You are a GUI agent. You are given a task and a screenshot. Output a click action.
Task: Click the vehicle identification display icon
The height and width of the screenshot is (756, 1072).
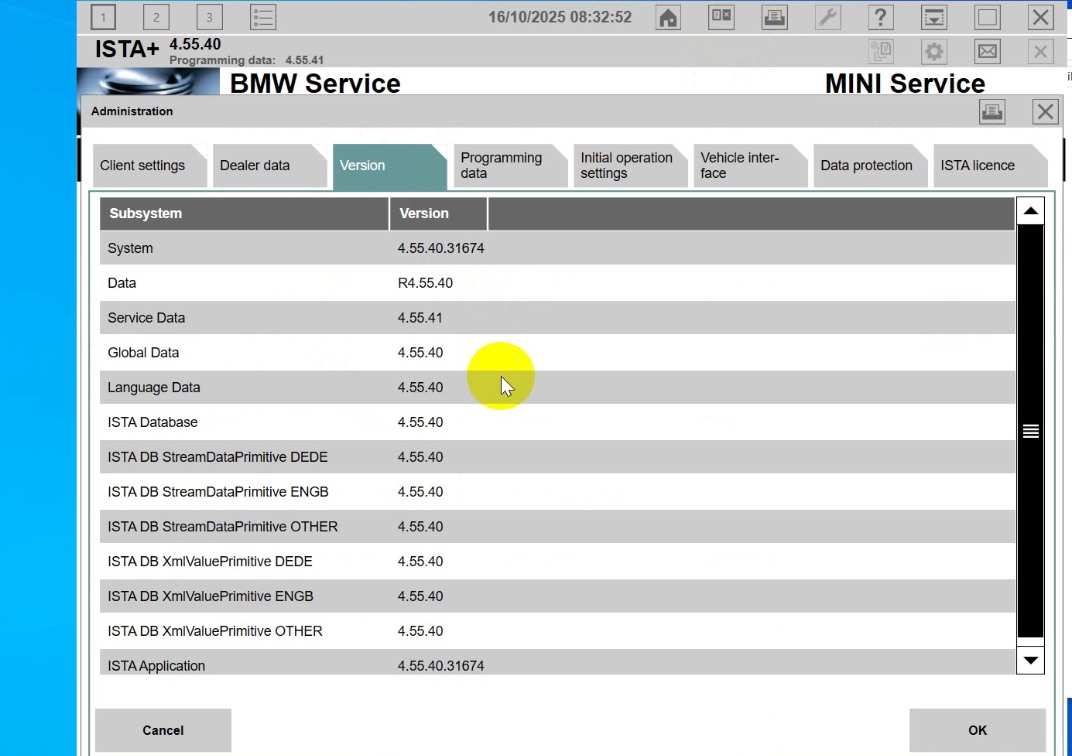coord(721,17)
